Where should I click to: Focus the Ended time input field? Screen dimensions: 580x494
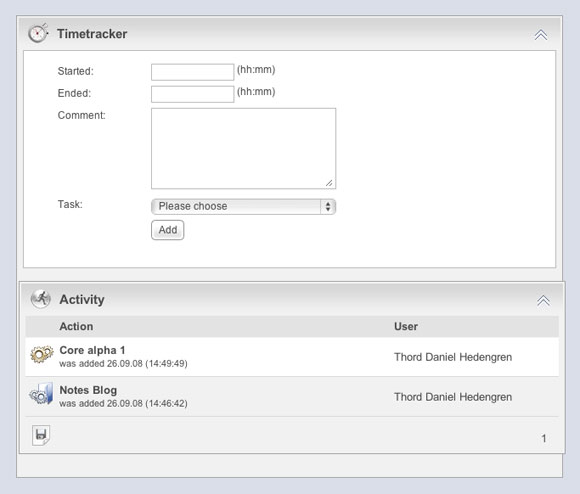click(x=192, y=94)
